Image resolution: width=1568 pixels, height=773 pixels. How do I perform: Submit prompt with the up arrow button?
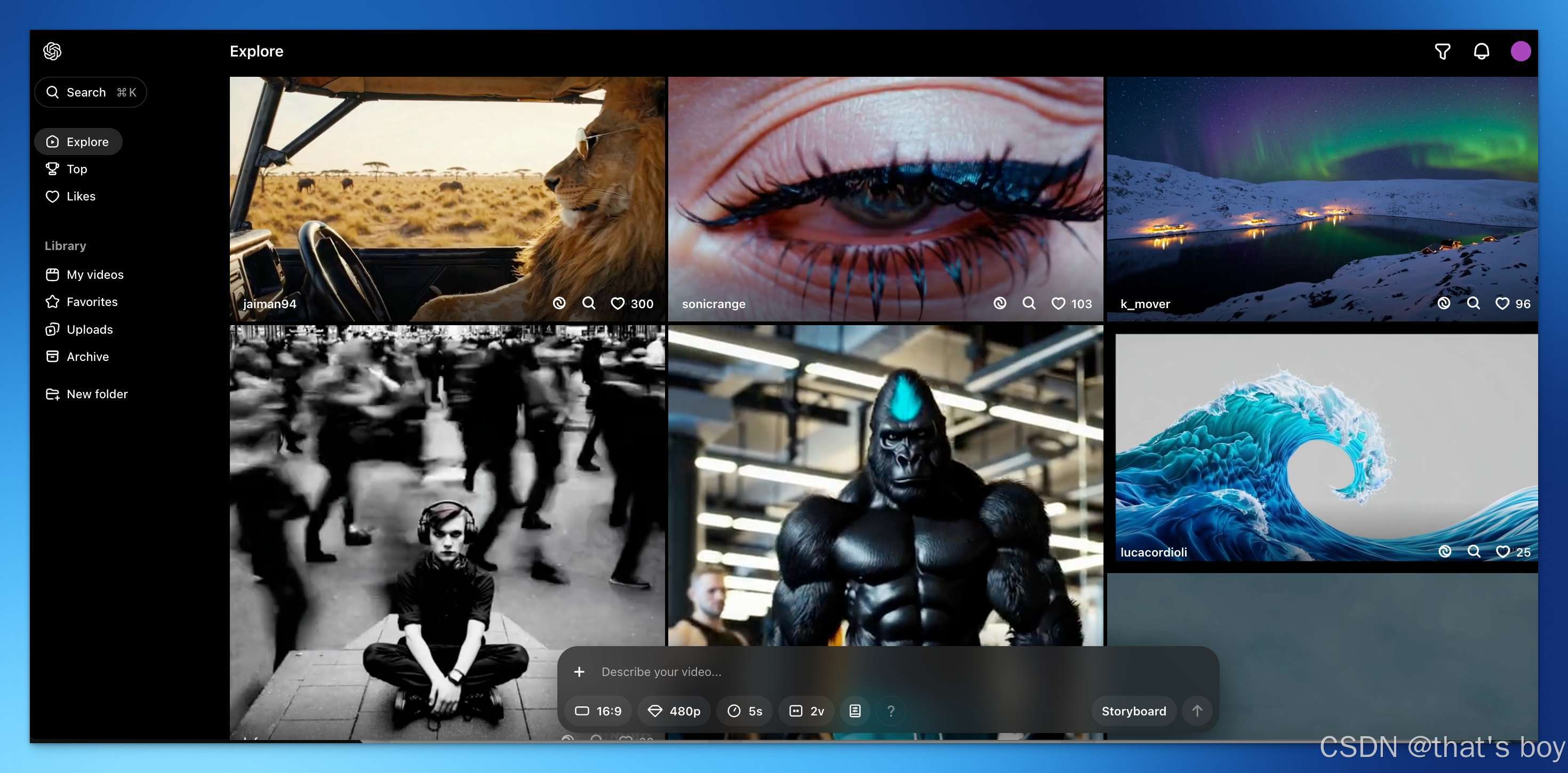1197,711
